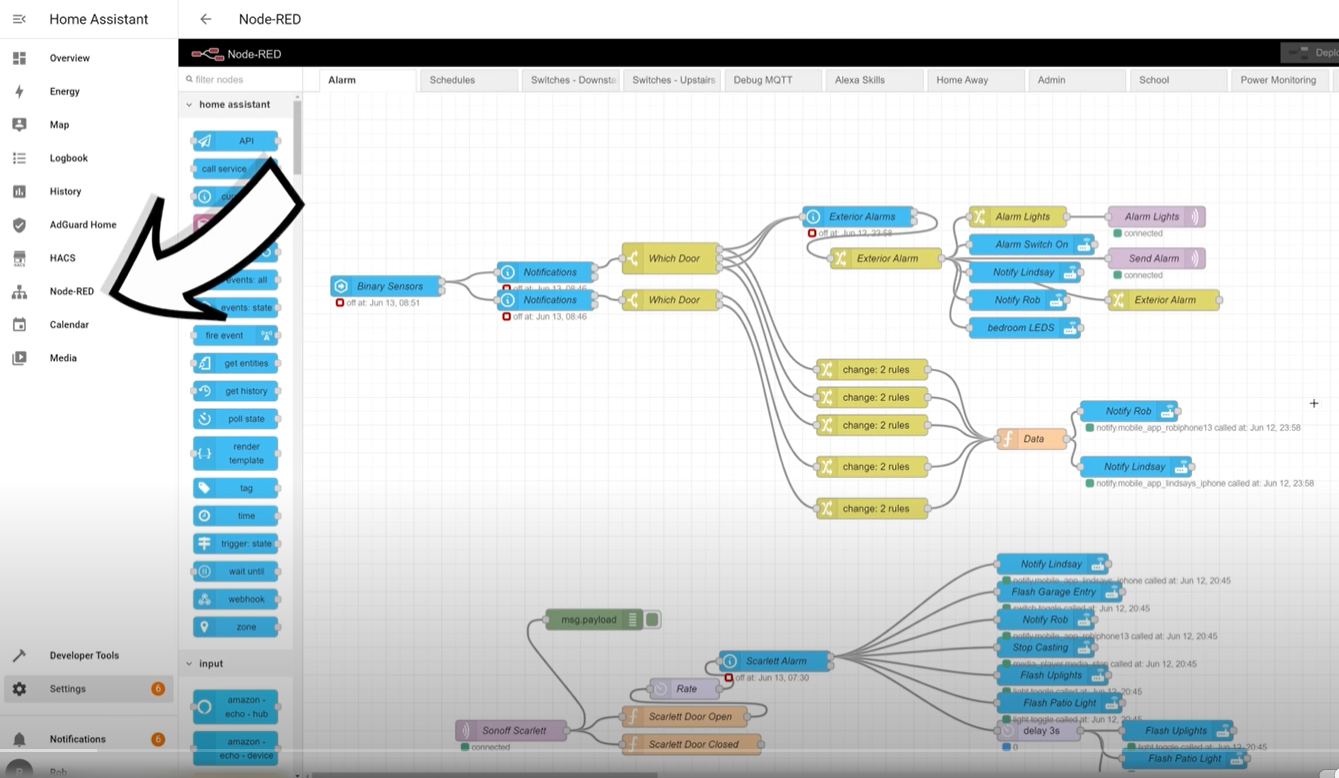Open the Overview dashboard icon
Viewport: 1339px width, 778px height.
pyautogui.click(x=19, y=58)
